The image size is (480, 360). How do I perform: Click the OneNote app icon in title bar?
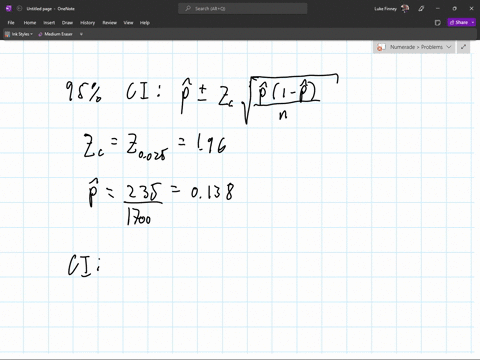tap(8, 9)
